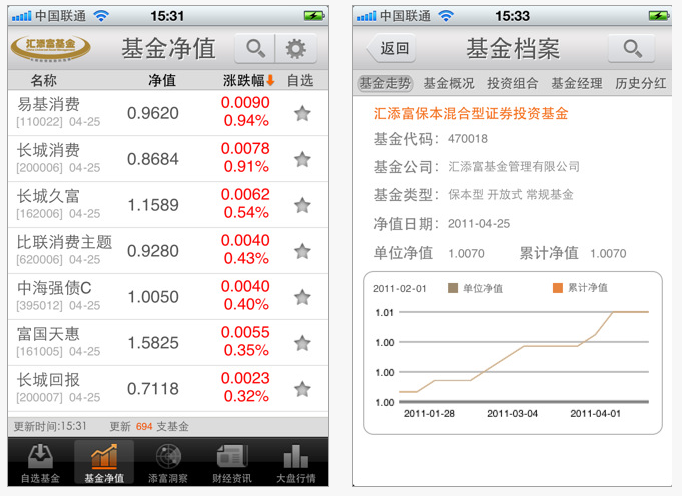Image resolution: width=684 pixels, height=499 pixels.
Task: Tap 更新时间:15:31 status text
Action: [50, 426]
